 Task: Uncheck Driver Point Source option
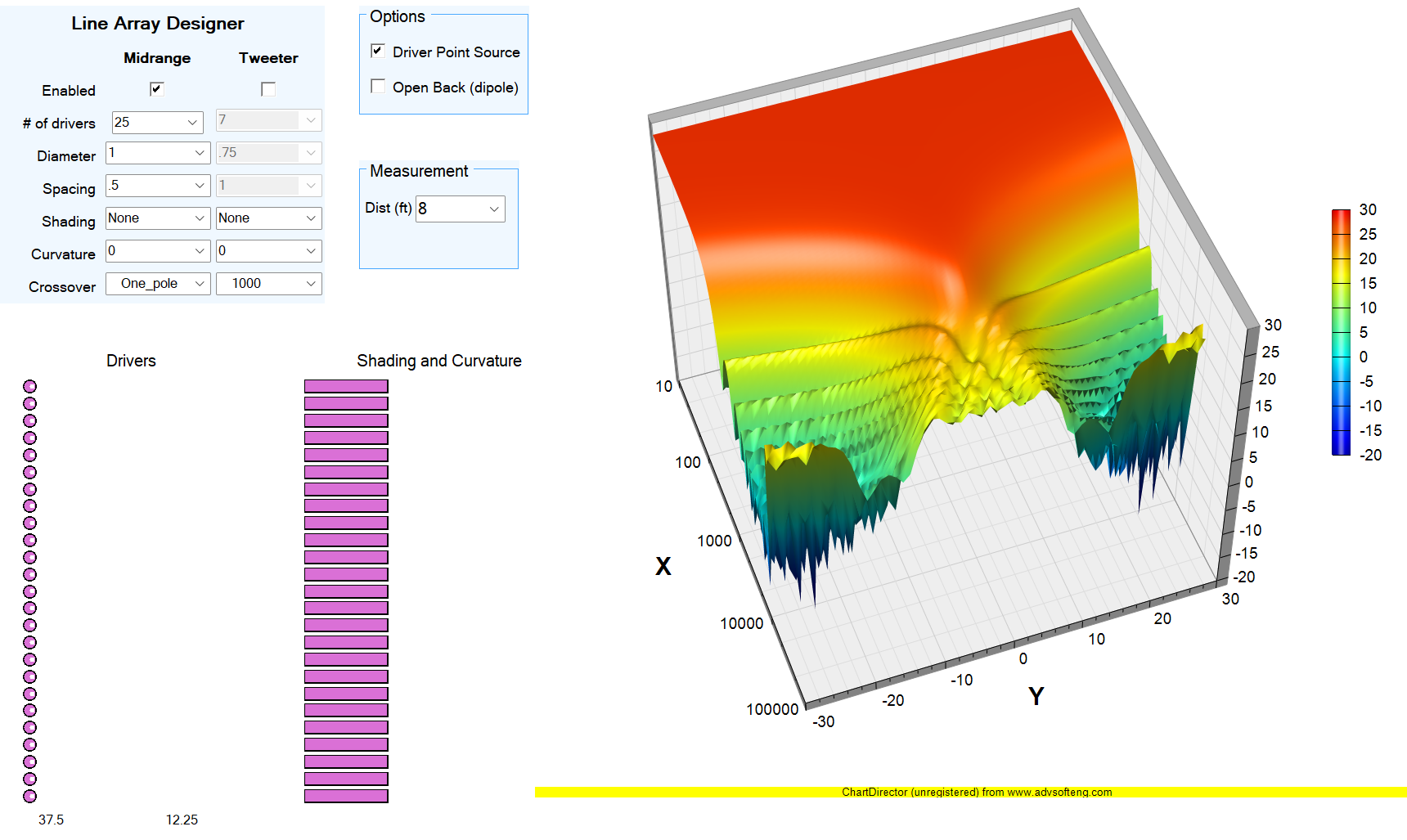coord(378,51)
